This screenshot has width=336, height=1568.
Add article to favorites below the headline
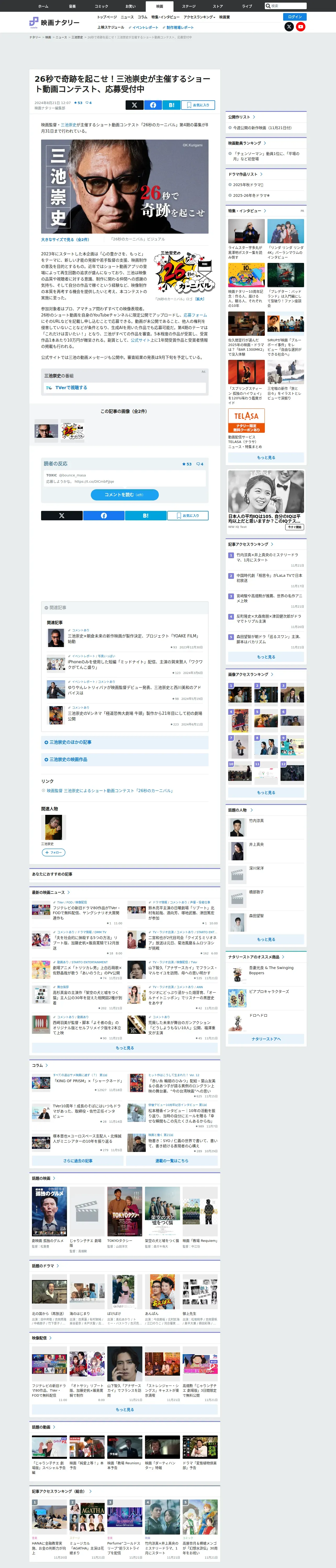coord(198,105)
